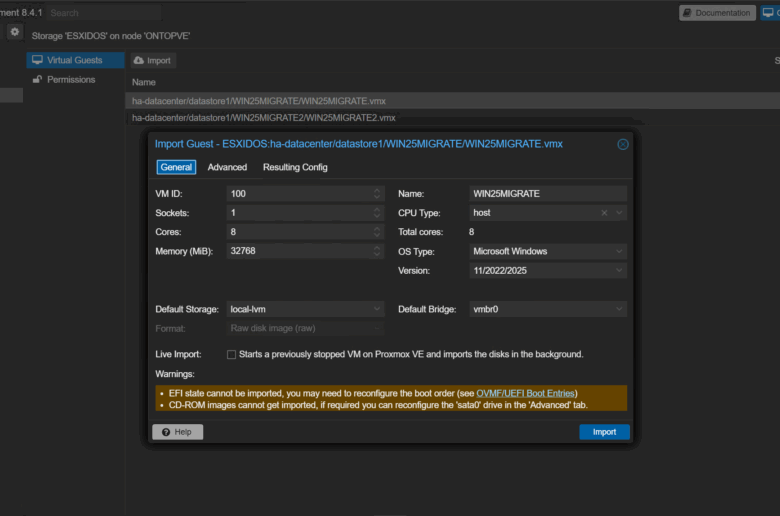
Task: Select Virtual Guests in the storage sidebar
Action: [x=75, y=60]
